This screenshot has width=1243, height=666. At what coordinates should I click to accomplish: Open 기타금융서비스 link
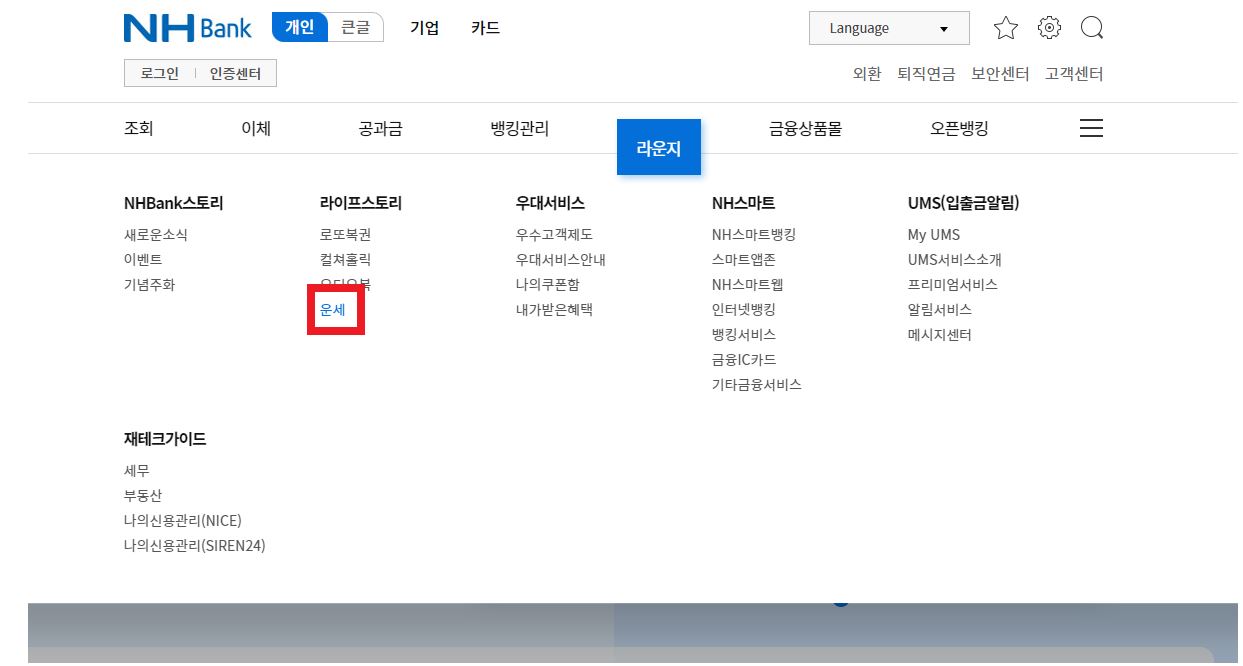757,385
